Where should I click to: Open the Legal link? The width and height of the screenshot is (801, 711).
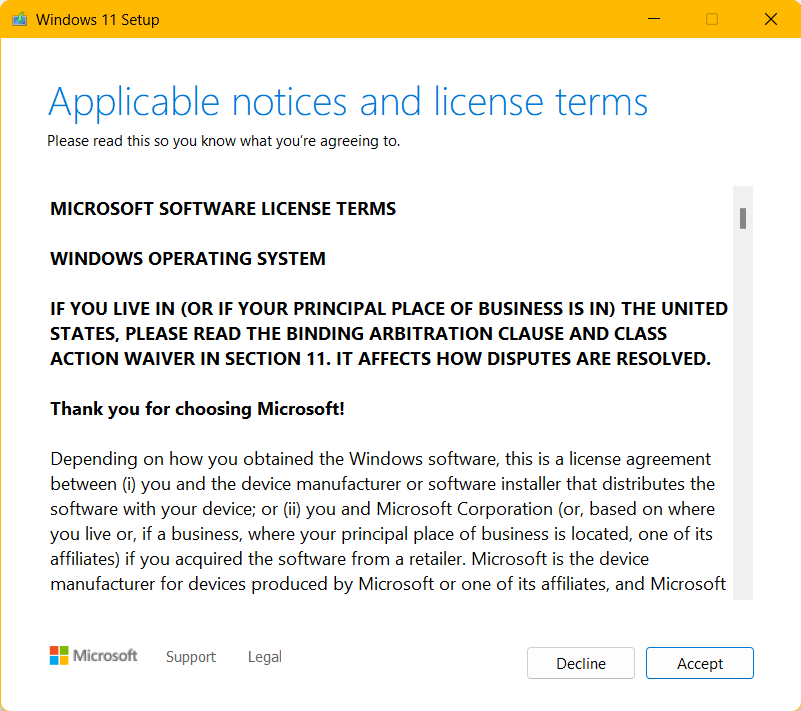[265, 656]
